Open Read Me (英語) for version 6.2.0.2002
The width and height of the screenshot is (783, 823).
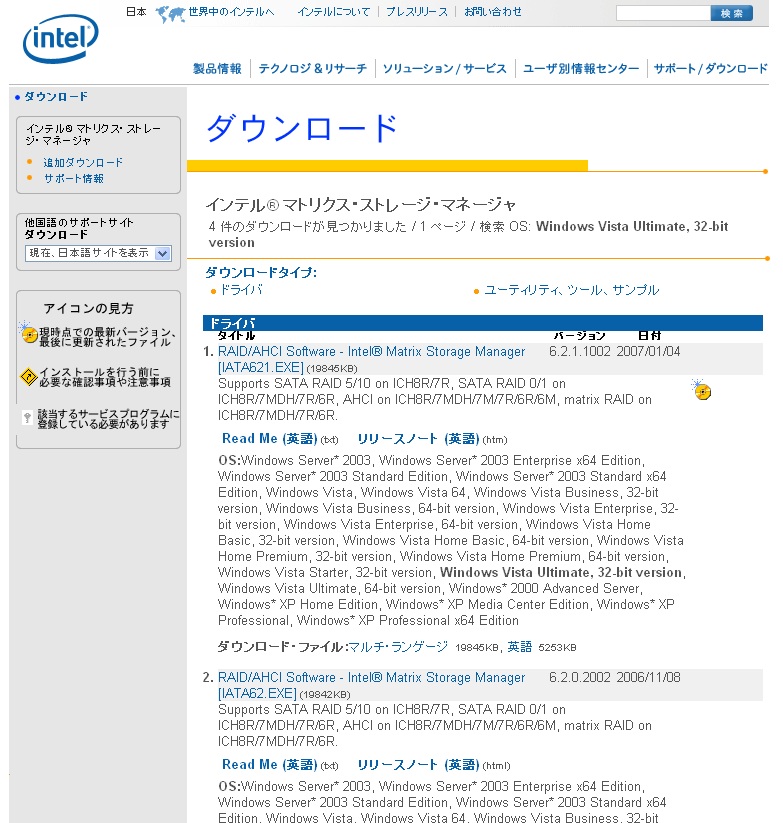tap(270, 765)
